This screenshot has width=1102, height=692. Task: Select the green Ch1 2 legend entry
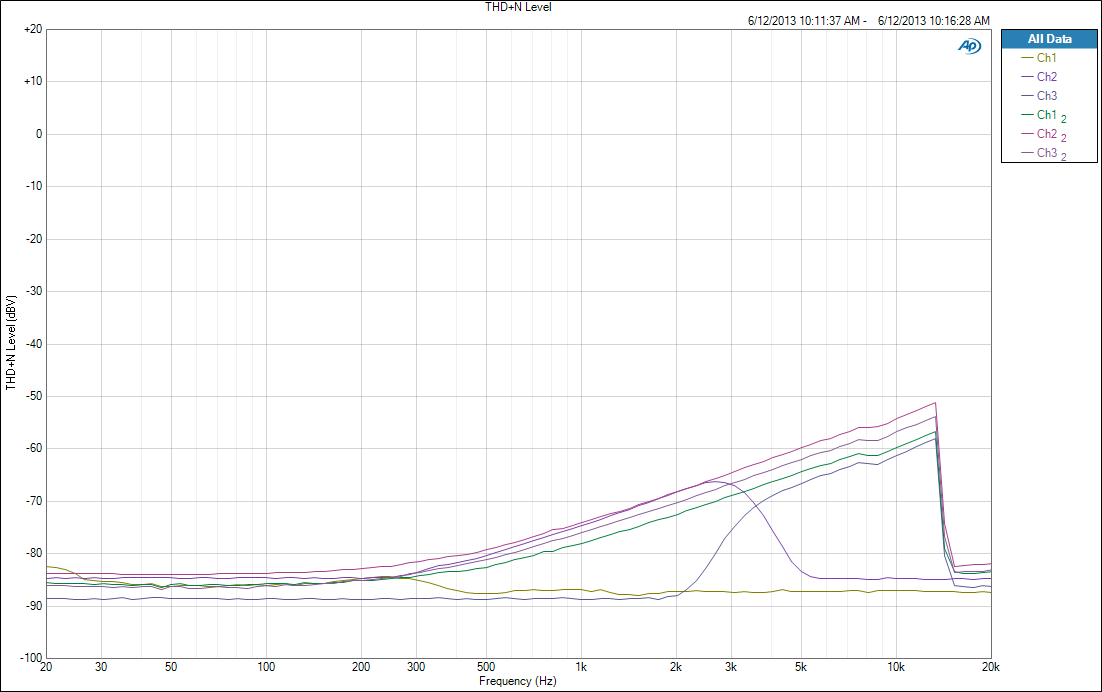click(x=1044, y=115)
